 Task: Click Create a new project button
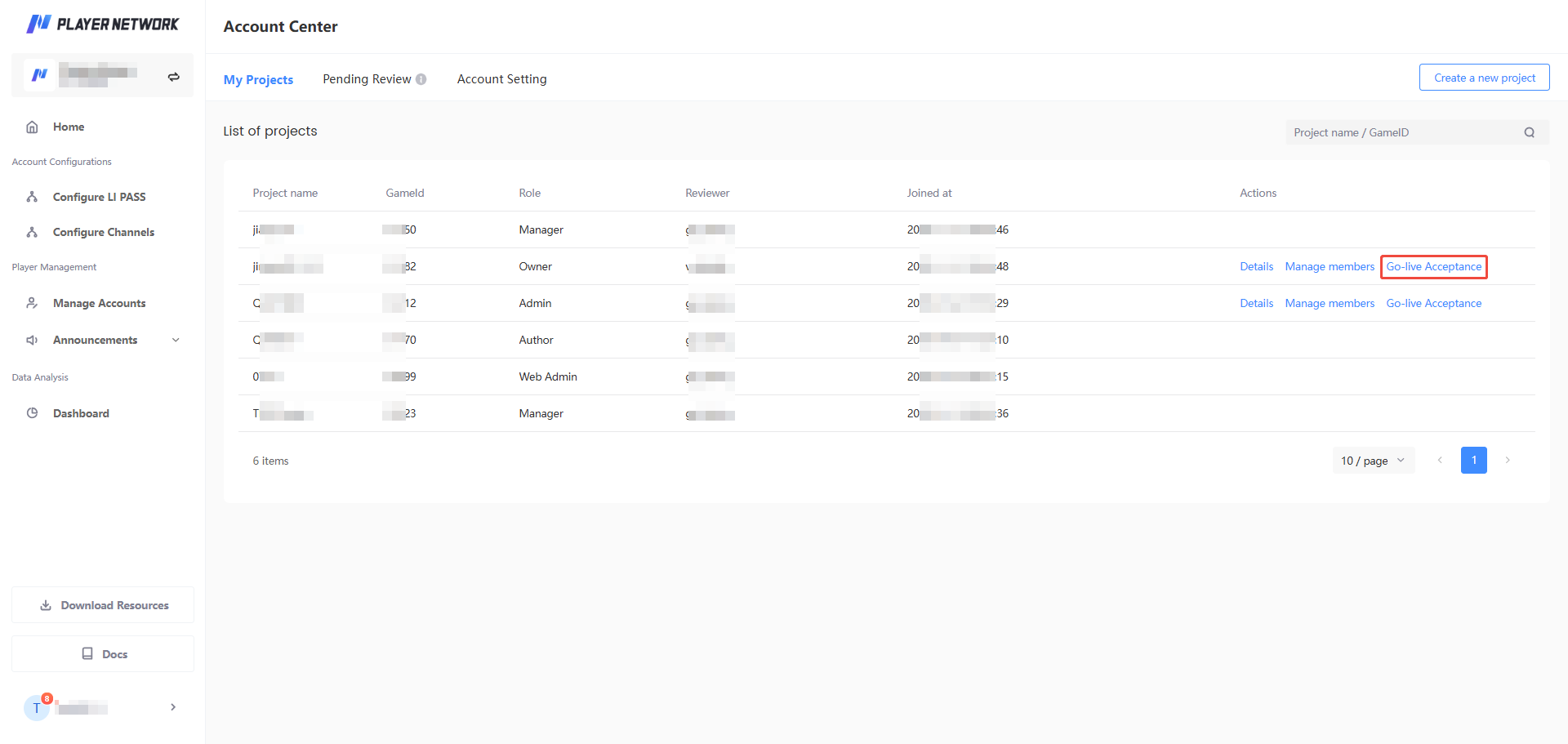(x=1484, y=78)
